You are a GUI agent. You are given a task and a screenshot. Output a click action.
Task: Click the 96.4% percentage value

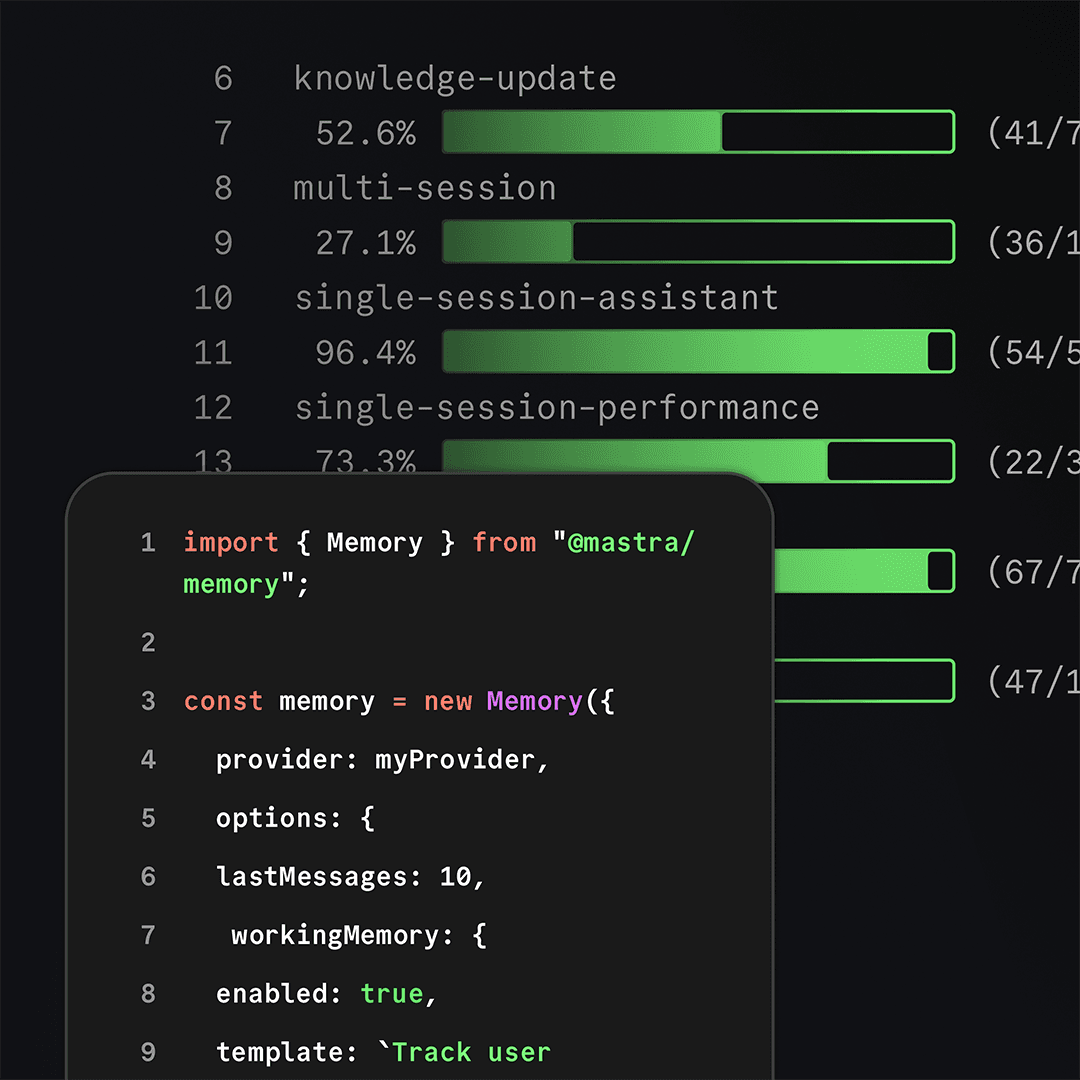coord(365,353)
